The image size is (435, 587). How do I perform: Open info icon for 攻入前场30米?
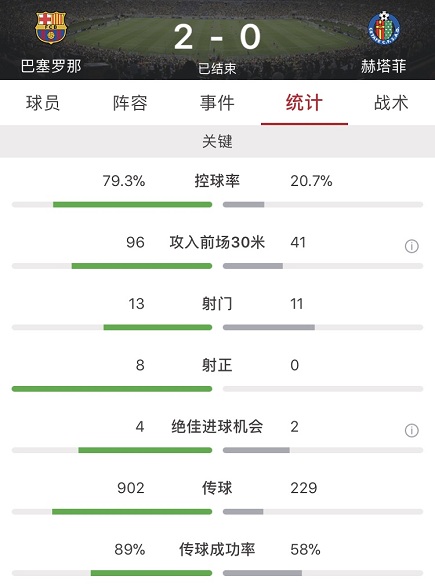point(411,246)
